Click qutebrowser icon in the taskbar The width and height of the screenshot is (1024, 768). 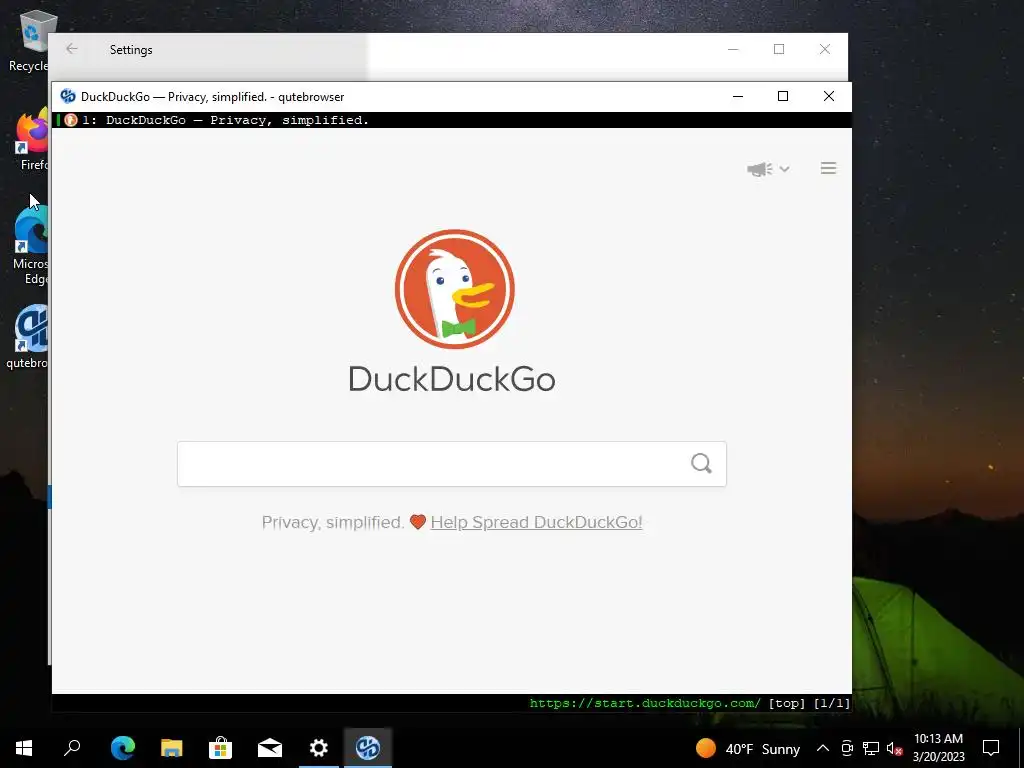[x=368, y=748]
